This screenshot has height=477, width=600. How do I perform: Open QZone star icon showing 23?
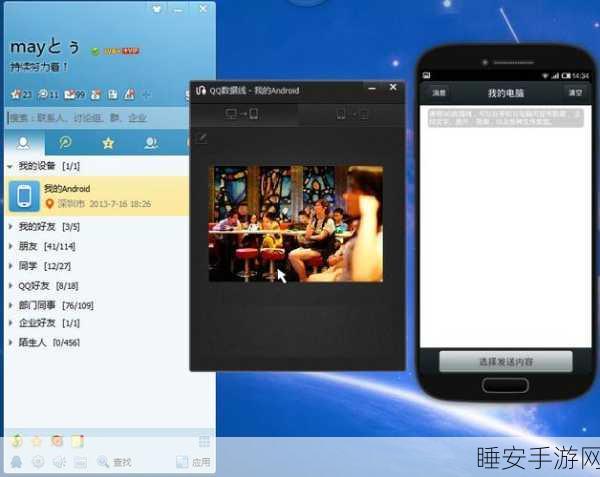[21, 94]
